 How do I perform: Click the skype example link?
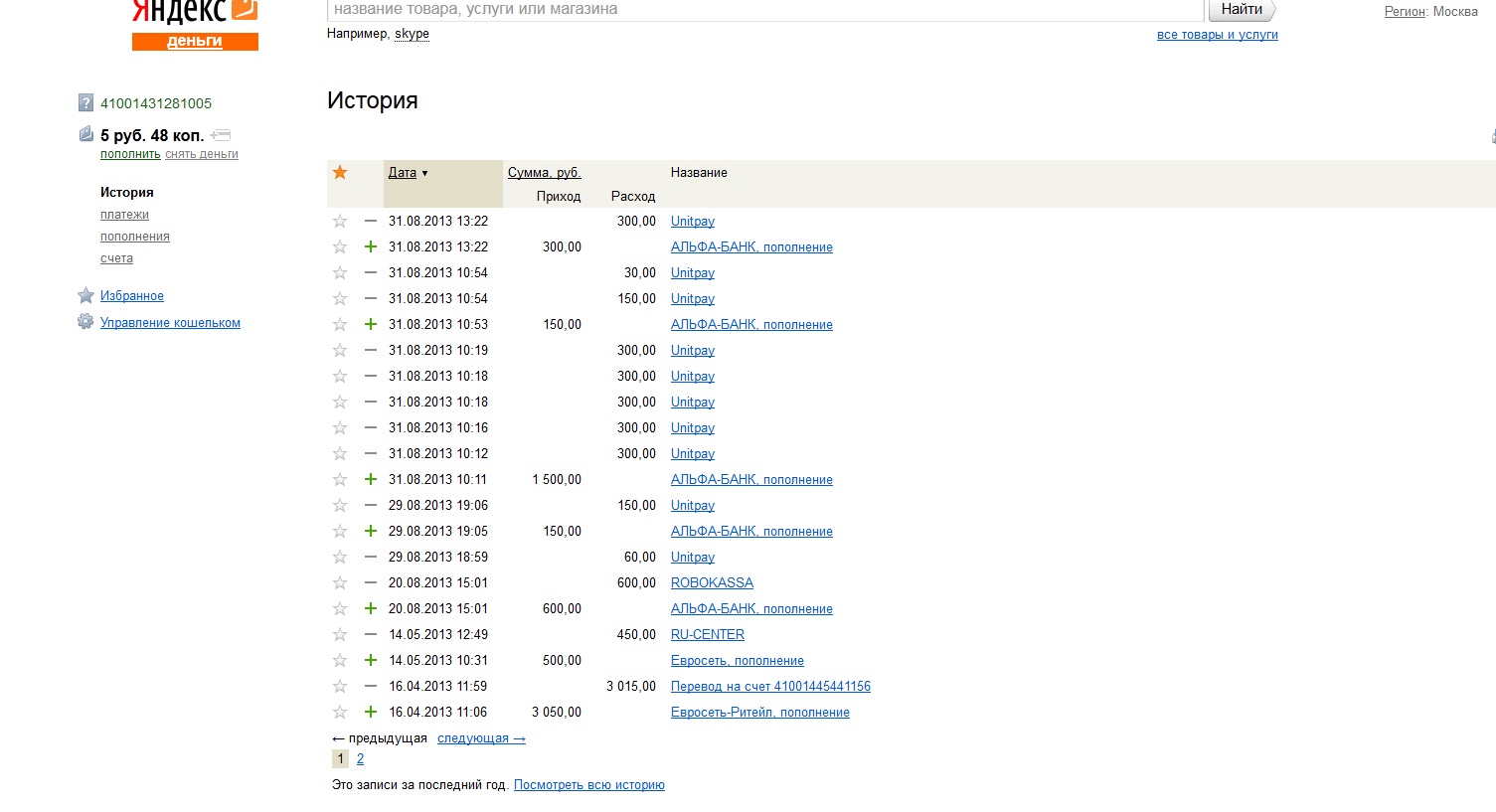[x=412, y=34]
